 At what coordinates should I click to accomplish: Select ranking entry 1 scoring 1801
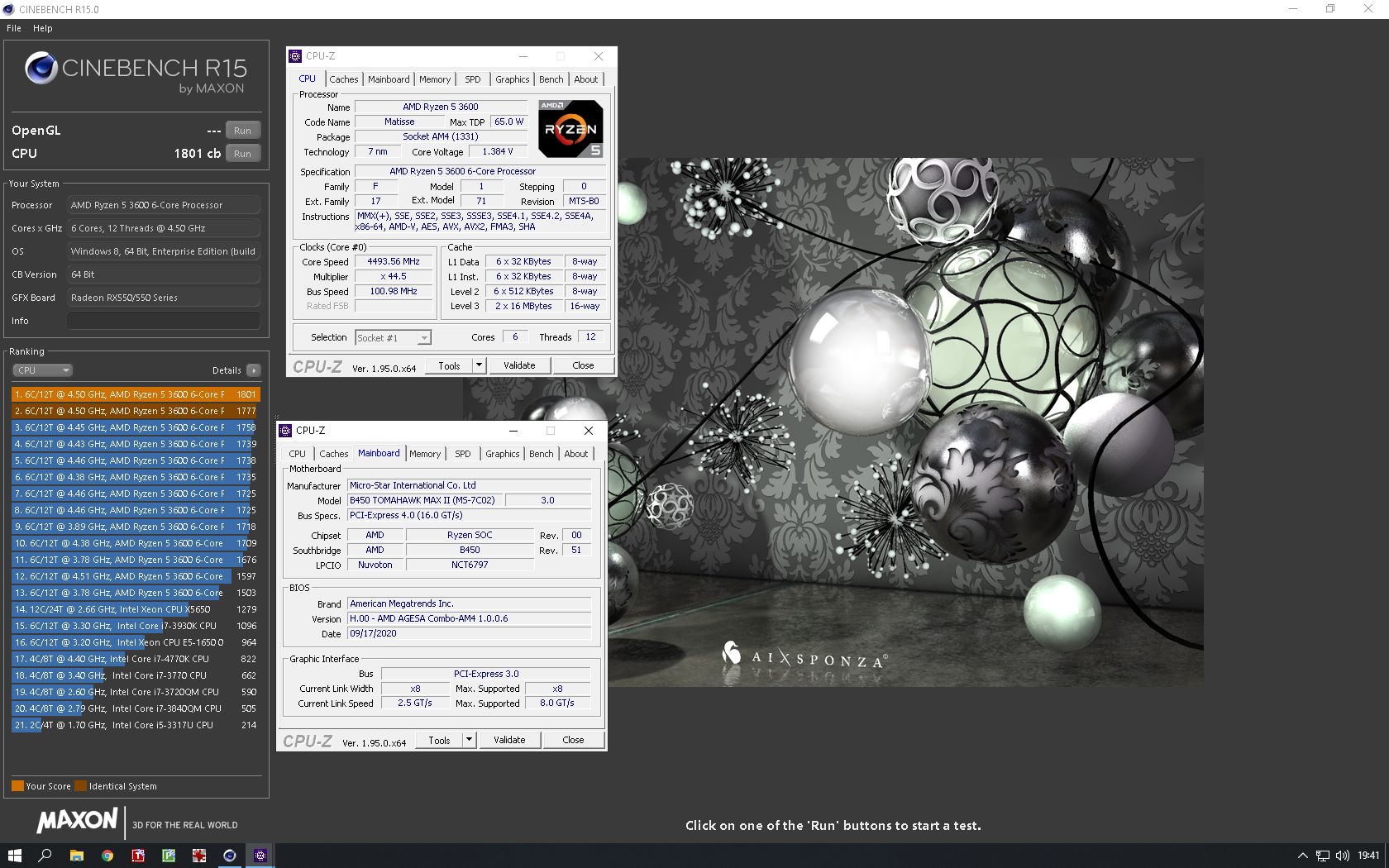[x=136, y=394]
